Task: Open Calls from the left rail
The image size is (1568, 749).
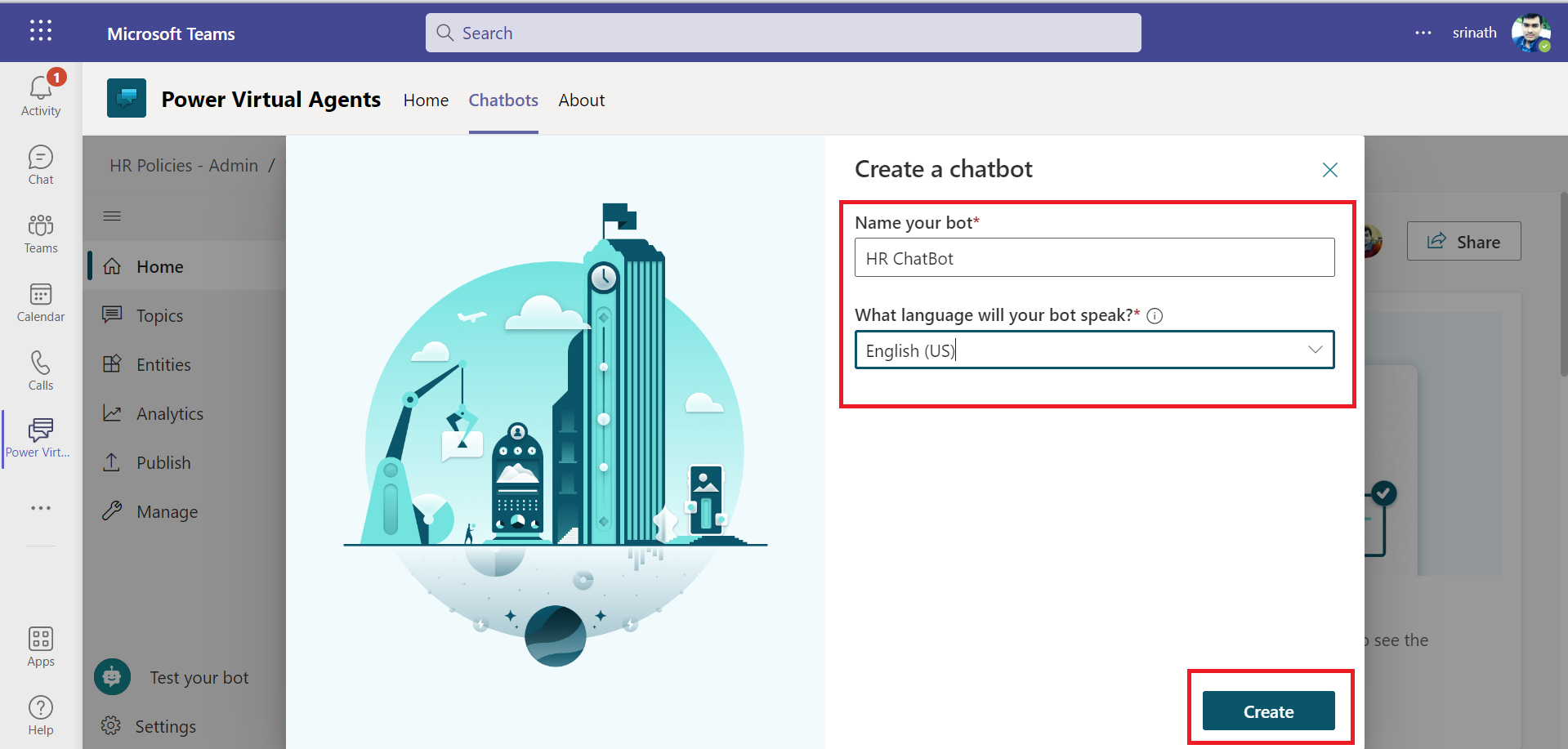Action: [41, 370]
